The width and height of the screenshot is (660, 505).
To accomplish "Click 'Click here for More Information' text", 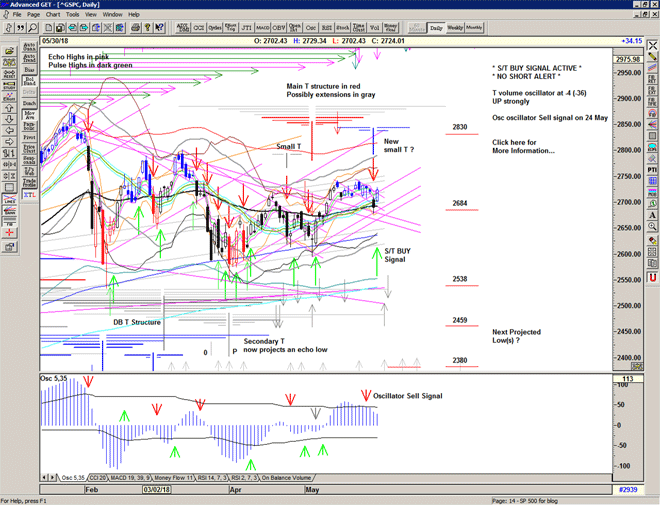I will tap(523, 146).
